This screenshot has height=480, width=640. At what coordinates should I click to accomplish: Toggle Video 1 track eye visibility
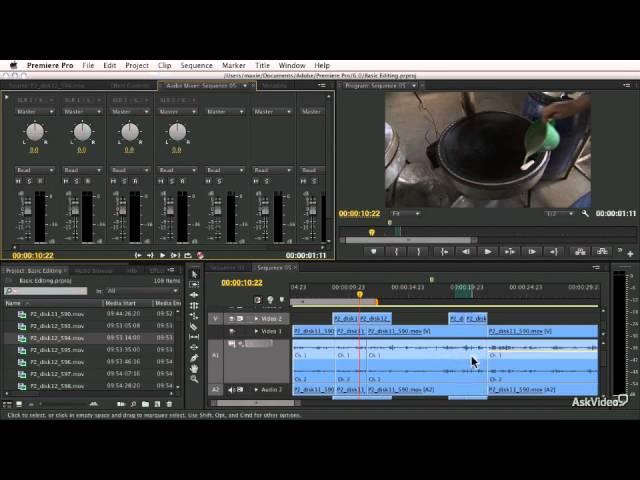[x=231, y=331]
